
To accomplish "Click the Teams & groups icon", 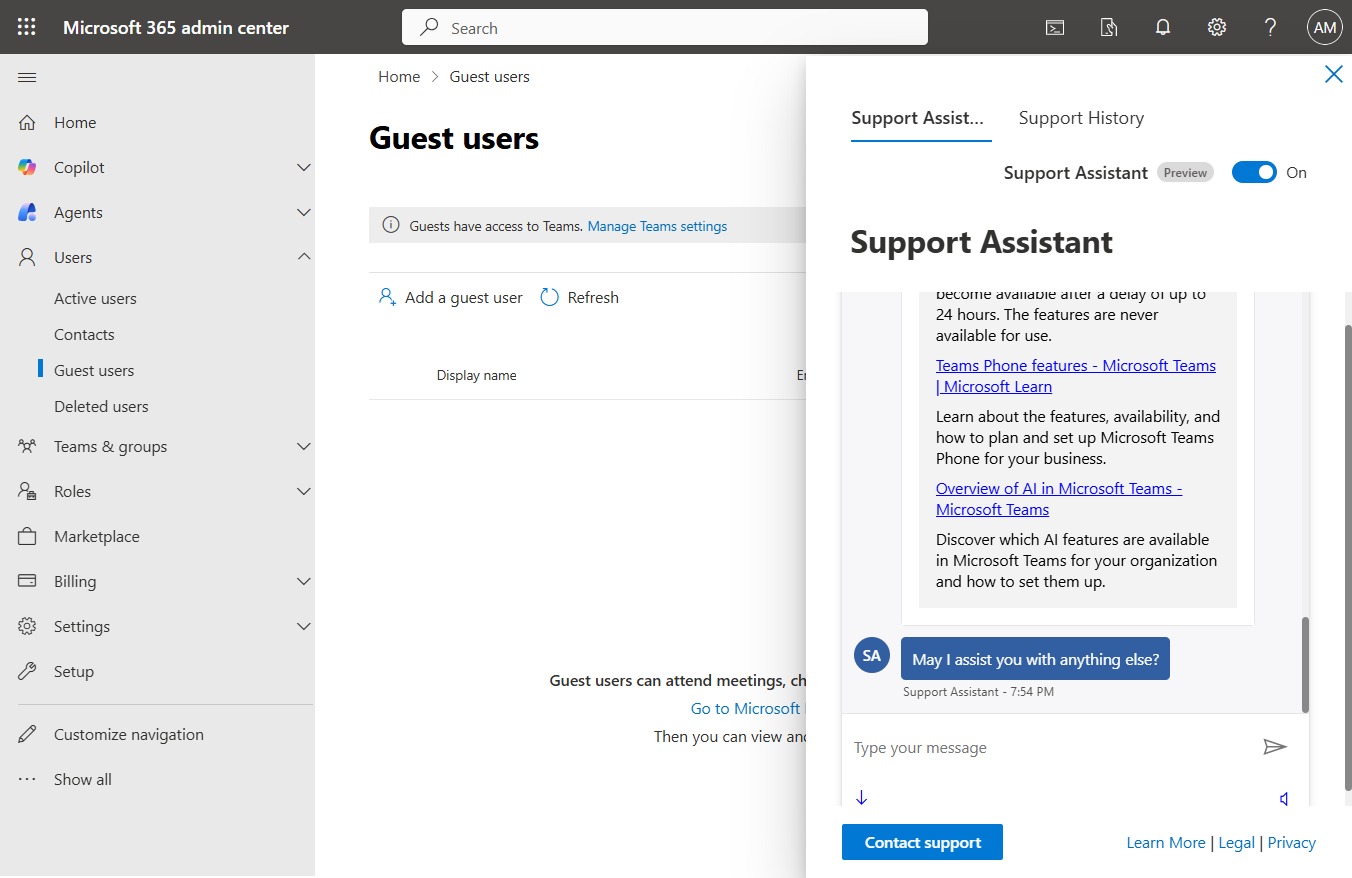I will click(x=27, y=446).
